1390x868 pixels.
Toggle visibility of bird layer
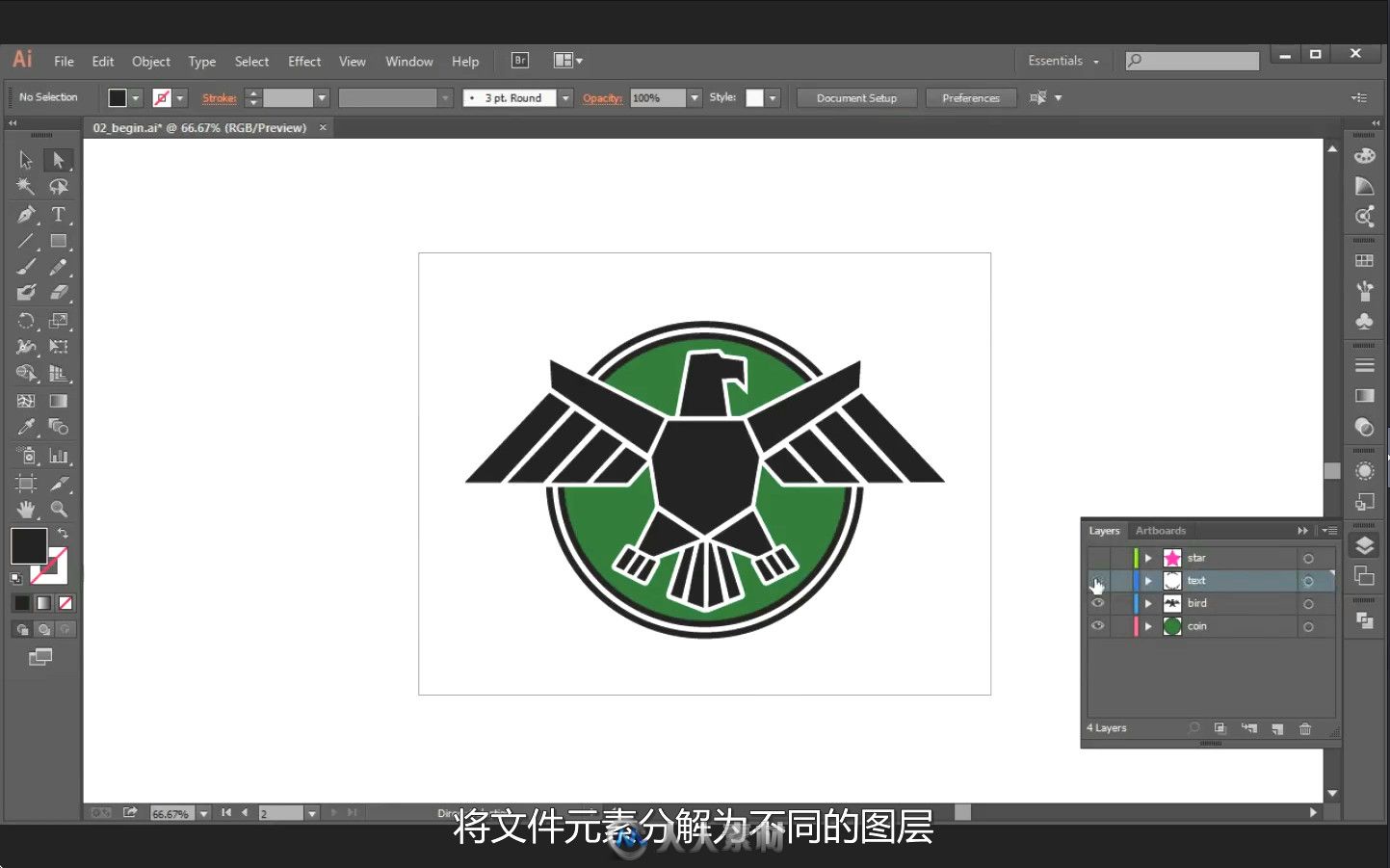coord(1097,603)
